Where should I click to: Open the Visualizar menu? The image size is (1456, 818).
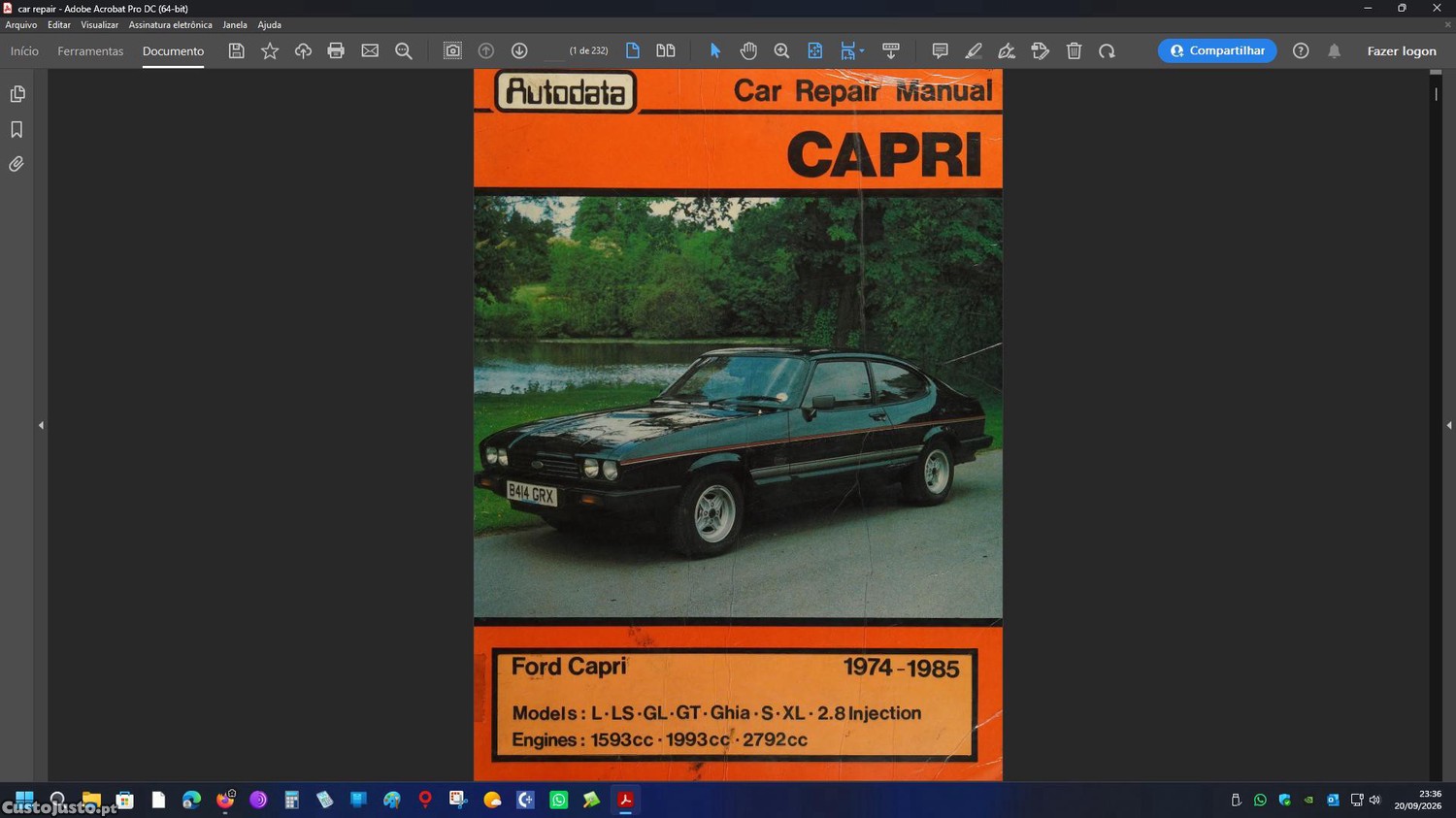coord(99,25)
